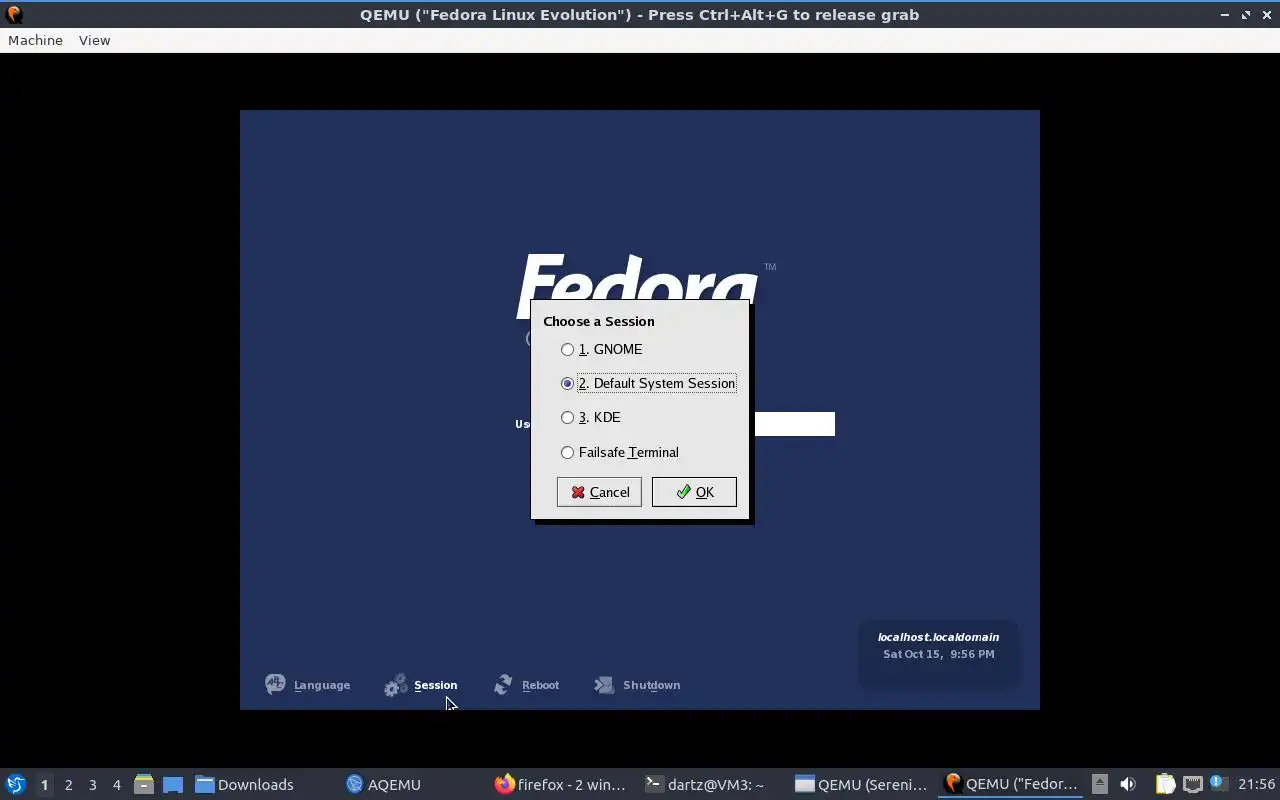Click the taskbar window list arrow
Viewport: 1280px width, 800px height.
(1099, 784)
